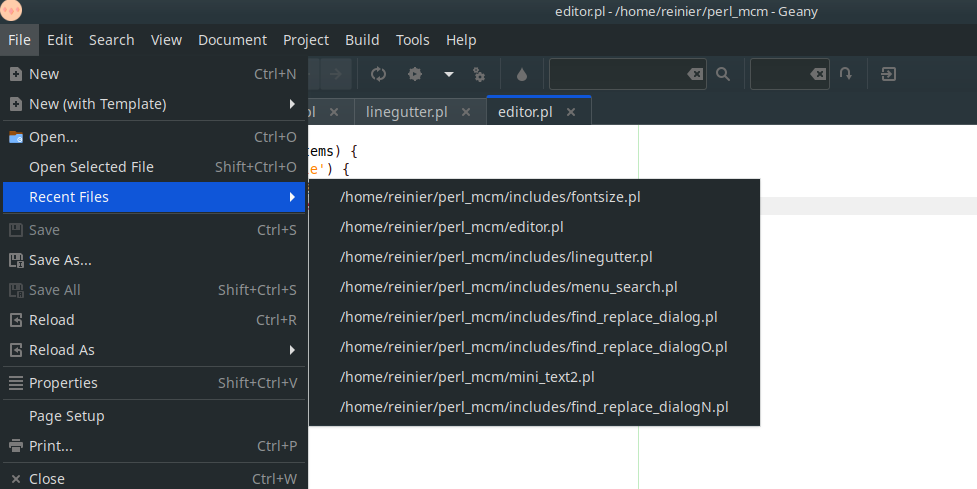Image resolution: width=977 pixels, height=489 pixels.
Task: Clear the toolbar search field
Action: 694,74
